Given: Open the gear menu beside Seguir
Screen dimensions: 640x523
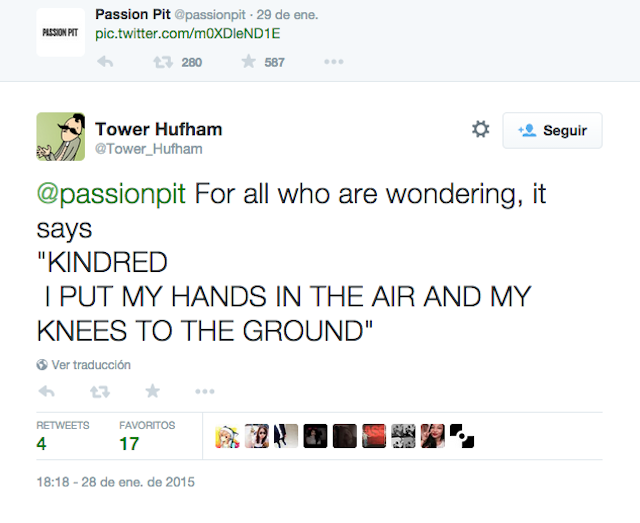Looking at the screenshot, I should point(480,130).
